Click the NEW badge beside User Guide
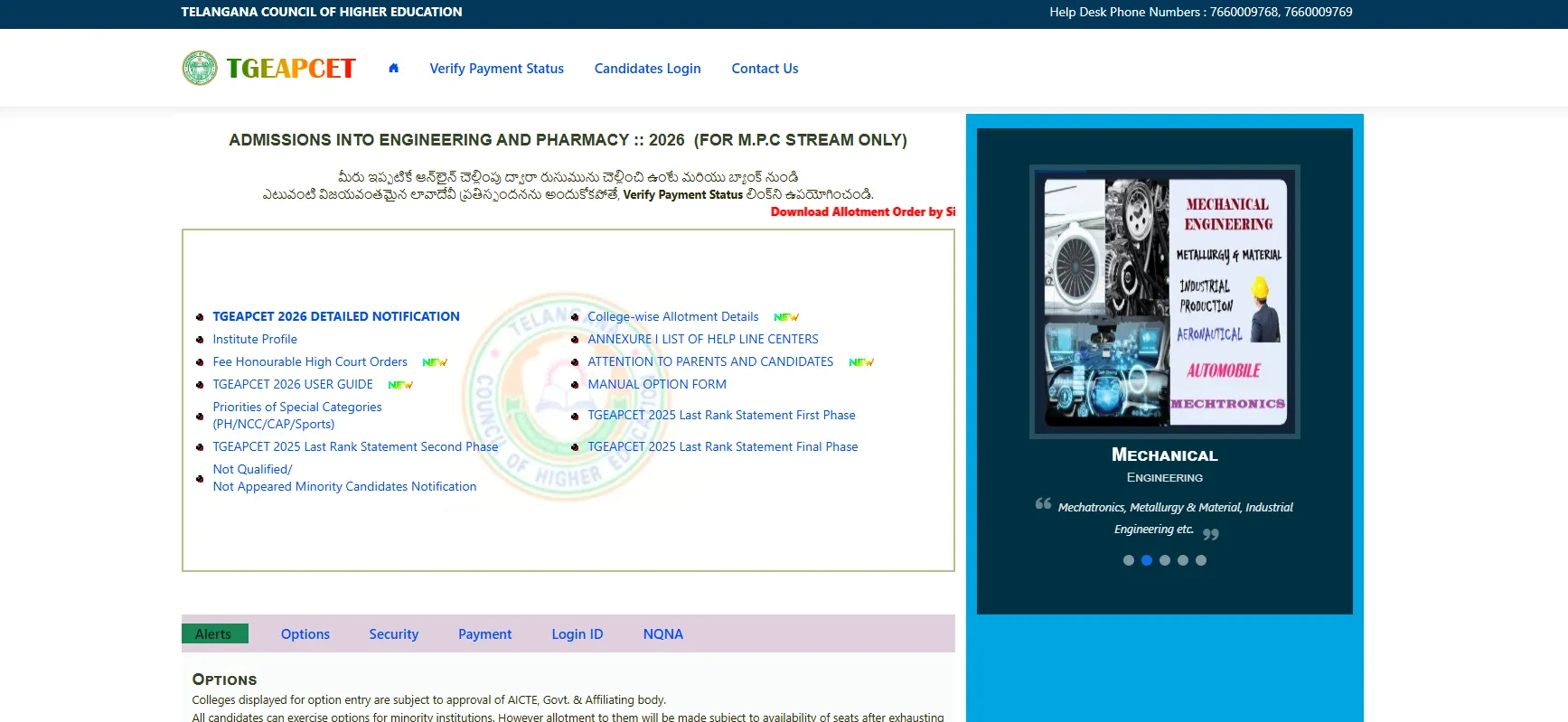 (x=400, y=385)
